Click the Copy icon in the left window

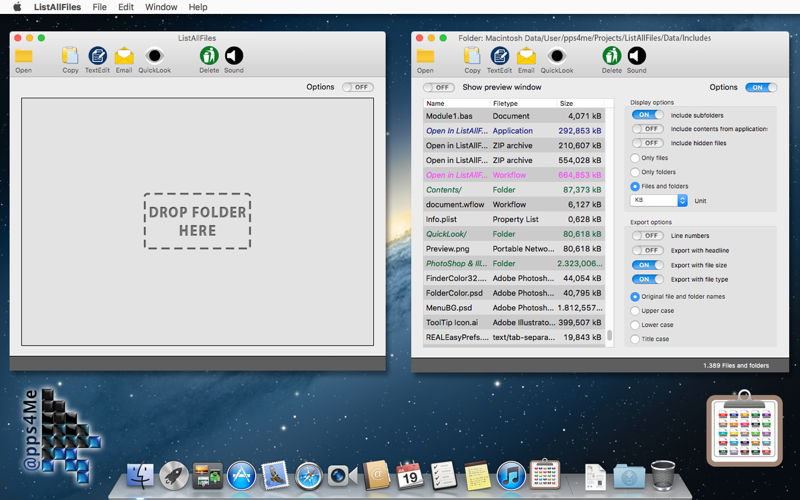(x=70, y=57)
